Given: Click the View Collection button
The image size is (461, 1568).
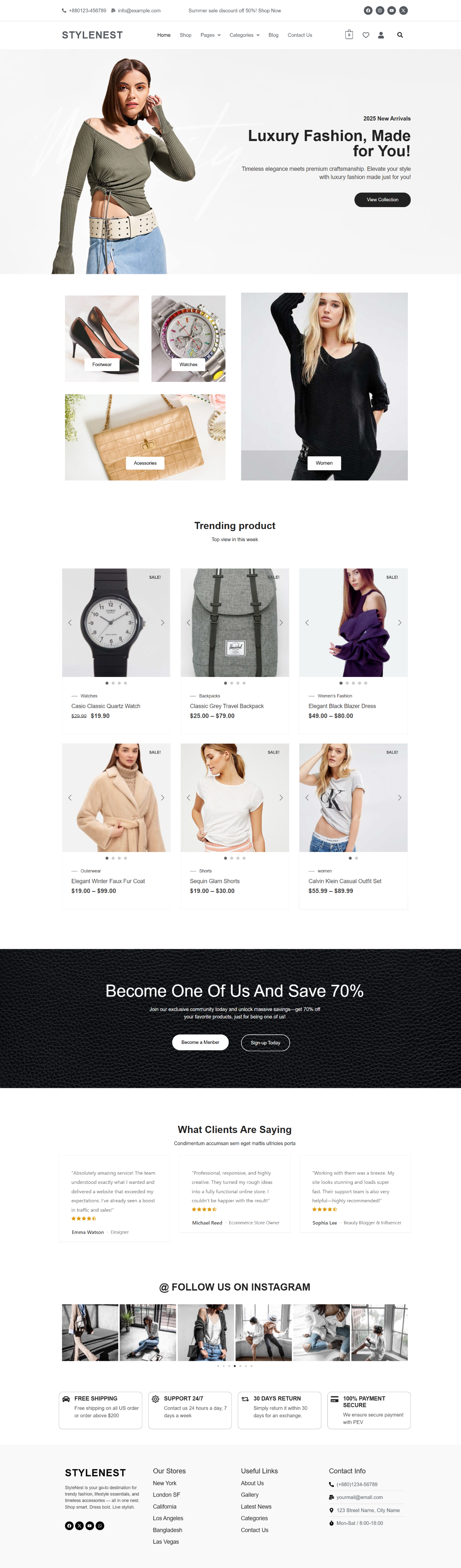Looking at the screenshot, I should click(382, 200).
